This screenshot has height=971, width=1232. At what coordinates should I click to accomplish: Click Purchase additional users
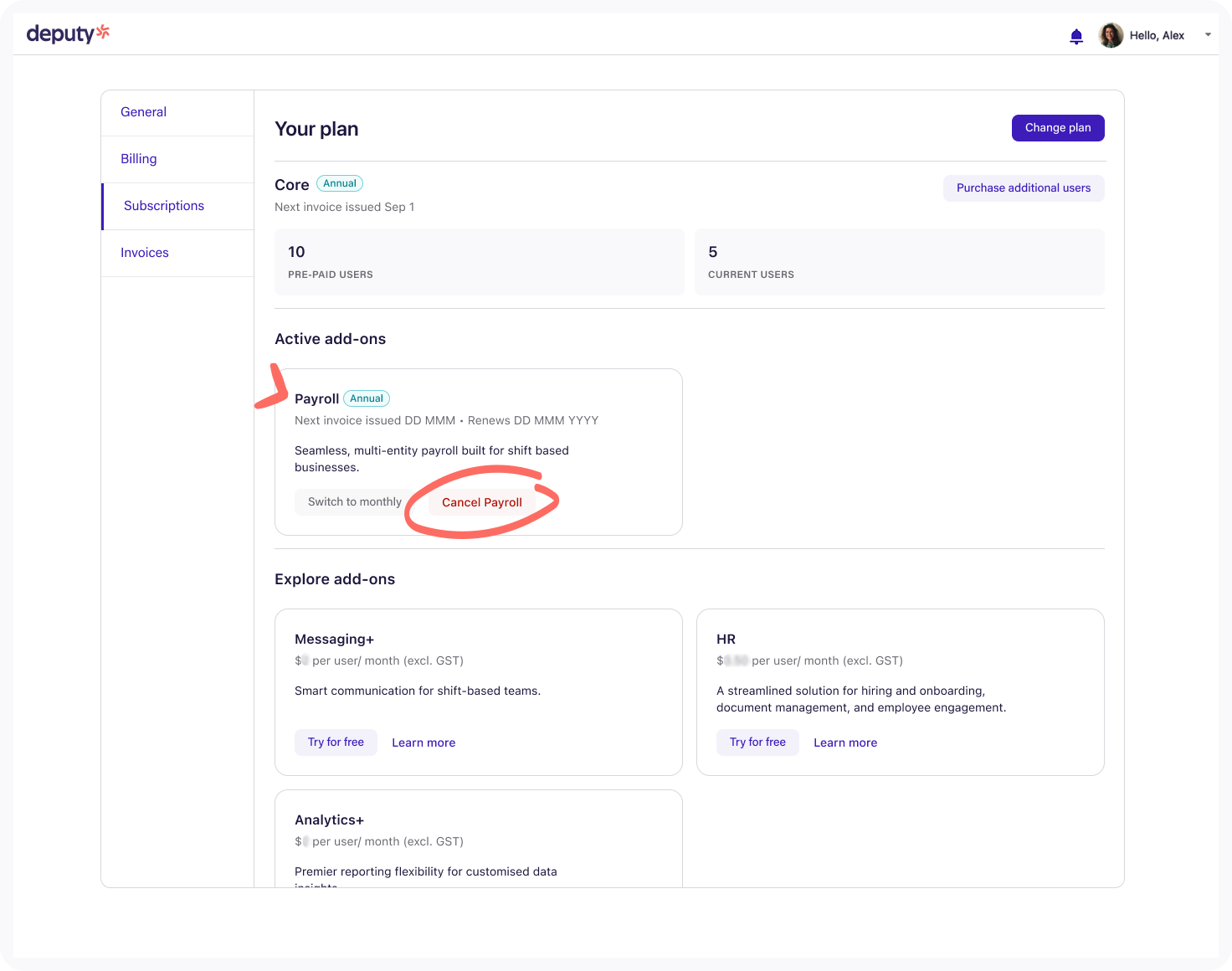[1023, 188]
